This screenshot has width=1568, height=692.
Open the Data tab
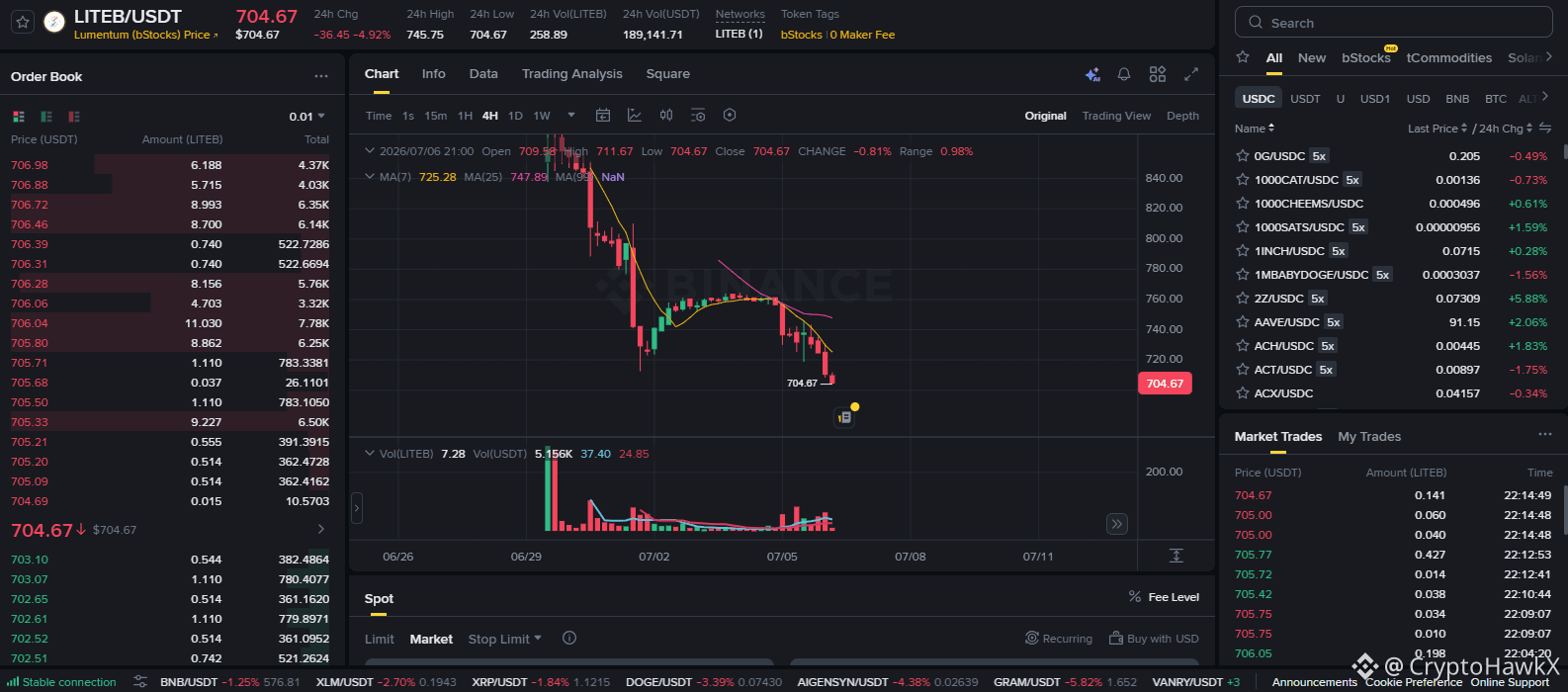[483, 74]
